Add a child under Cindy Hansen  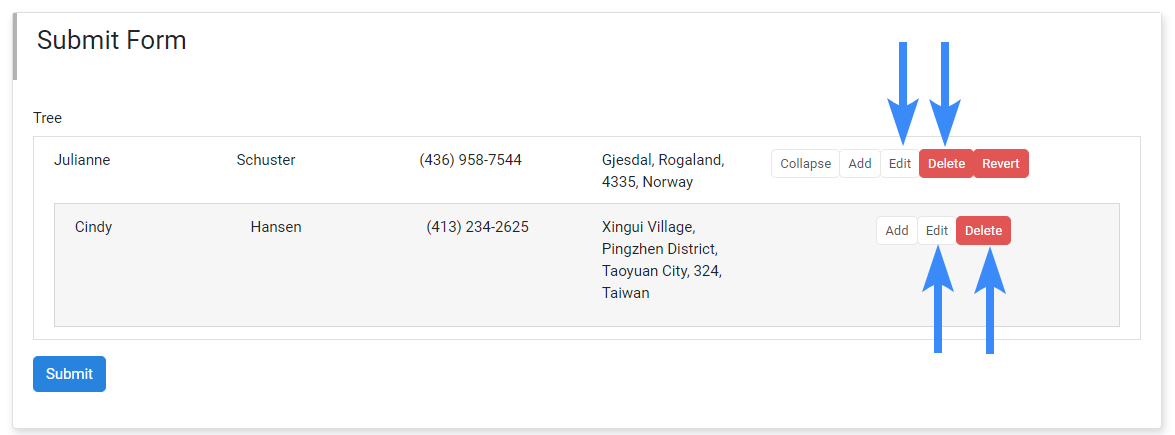(896, 230)
